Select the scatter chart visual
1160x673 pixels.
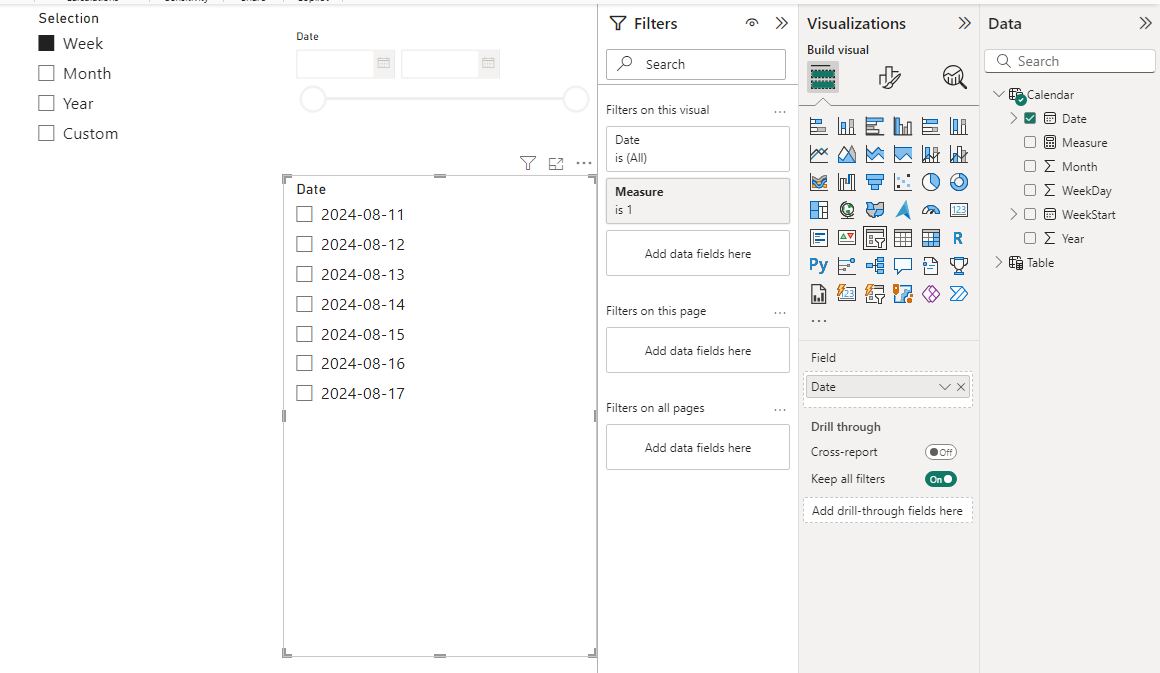(x=903, y=182)
